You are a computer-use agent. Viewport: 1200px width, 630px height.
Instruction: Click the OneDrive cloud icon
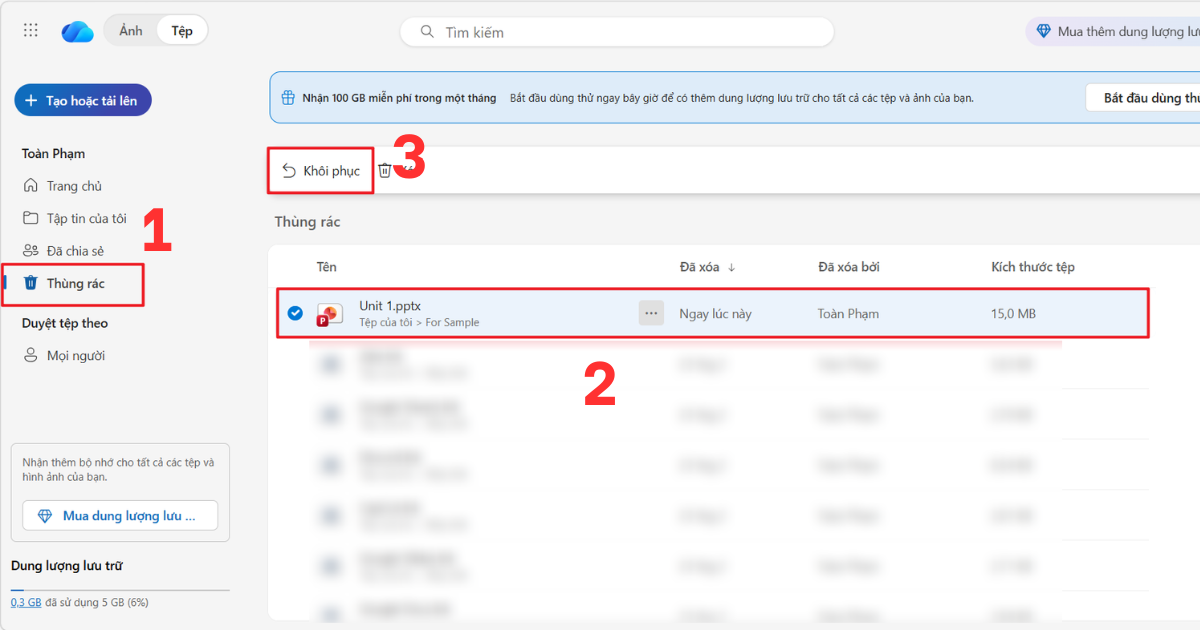coord(77,30)
